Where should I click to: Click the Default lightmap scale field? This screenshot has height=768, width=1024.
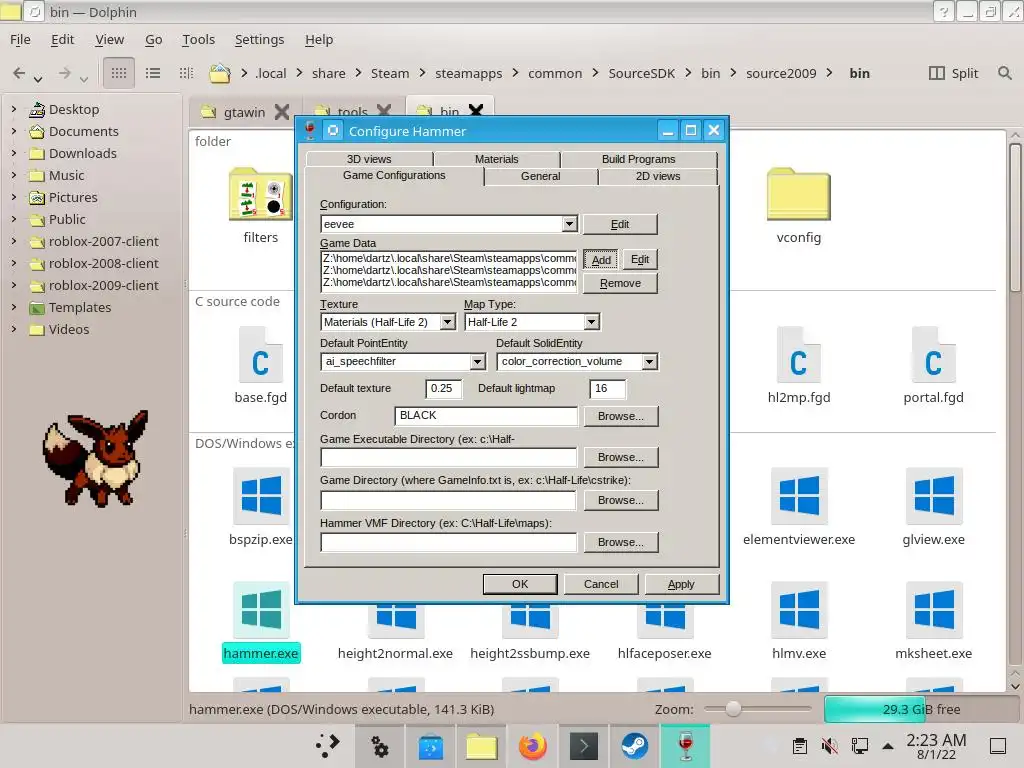tap(607, 389)
